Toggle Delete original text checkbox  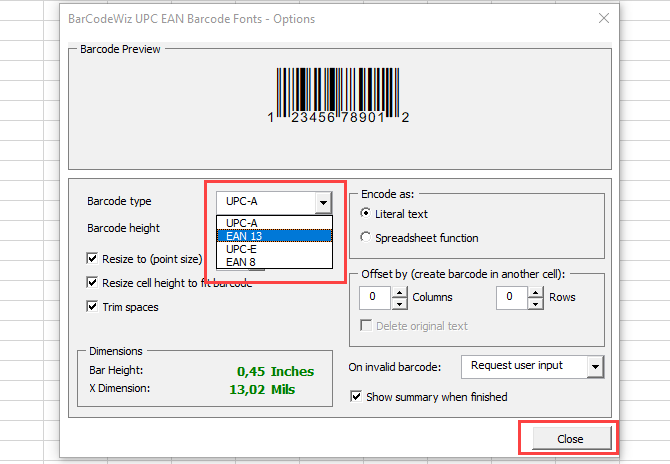click(x=366, y=326)
